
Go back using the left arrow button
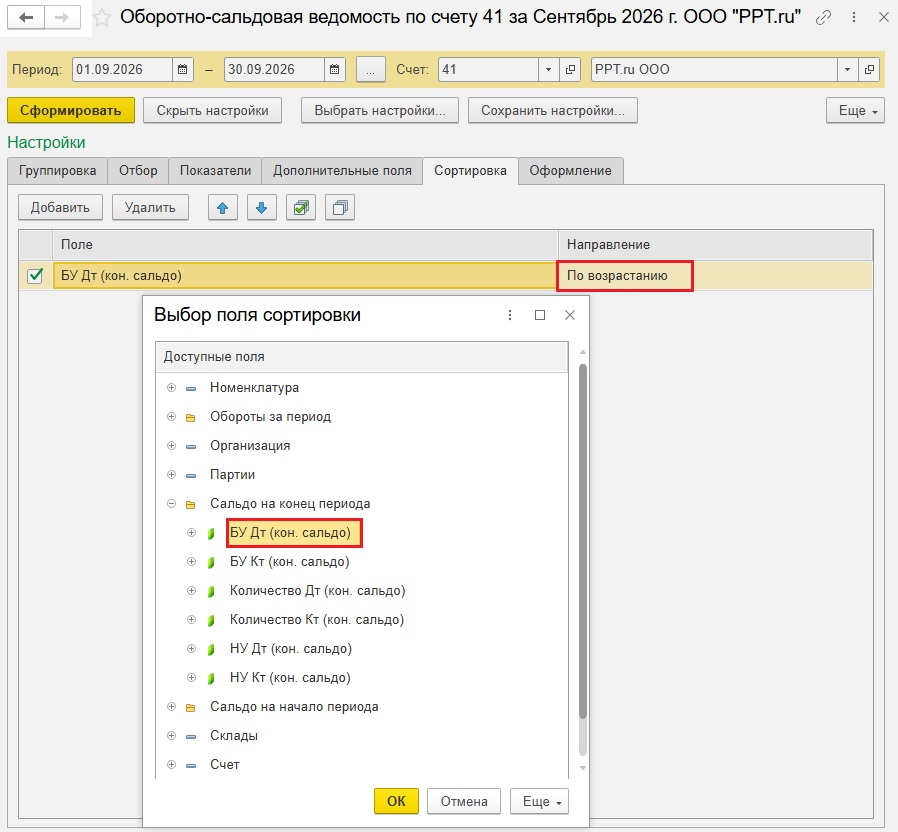pos(26,18)
